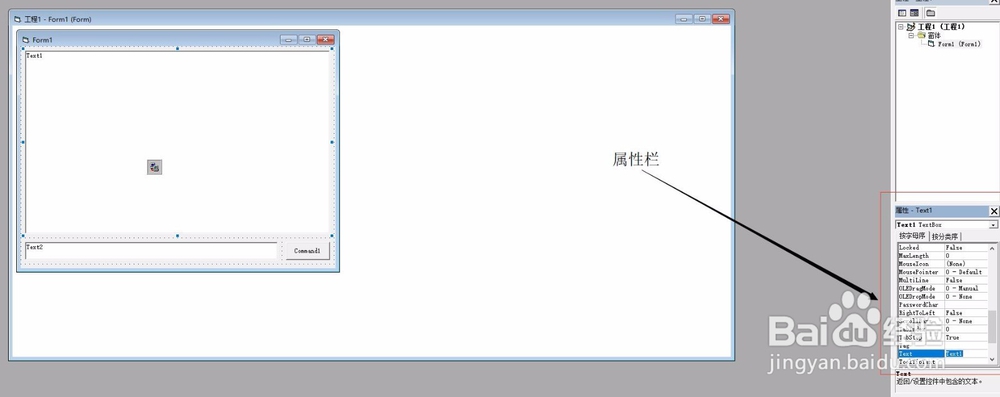Click the Text property name cell
Screen dimensions: 1000x397
click(920, 354)
